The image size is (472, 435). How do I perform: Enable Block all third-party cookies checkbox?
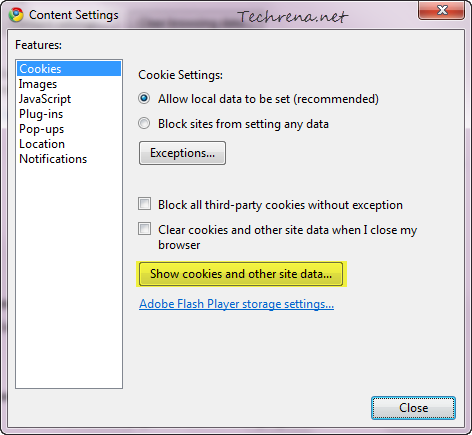[144, 204]
